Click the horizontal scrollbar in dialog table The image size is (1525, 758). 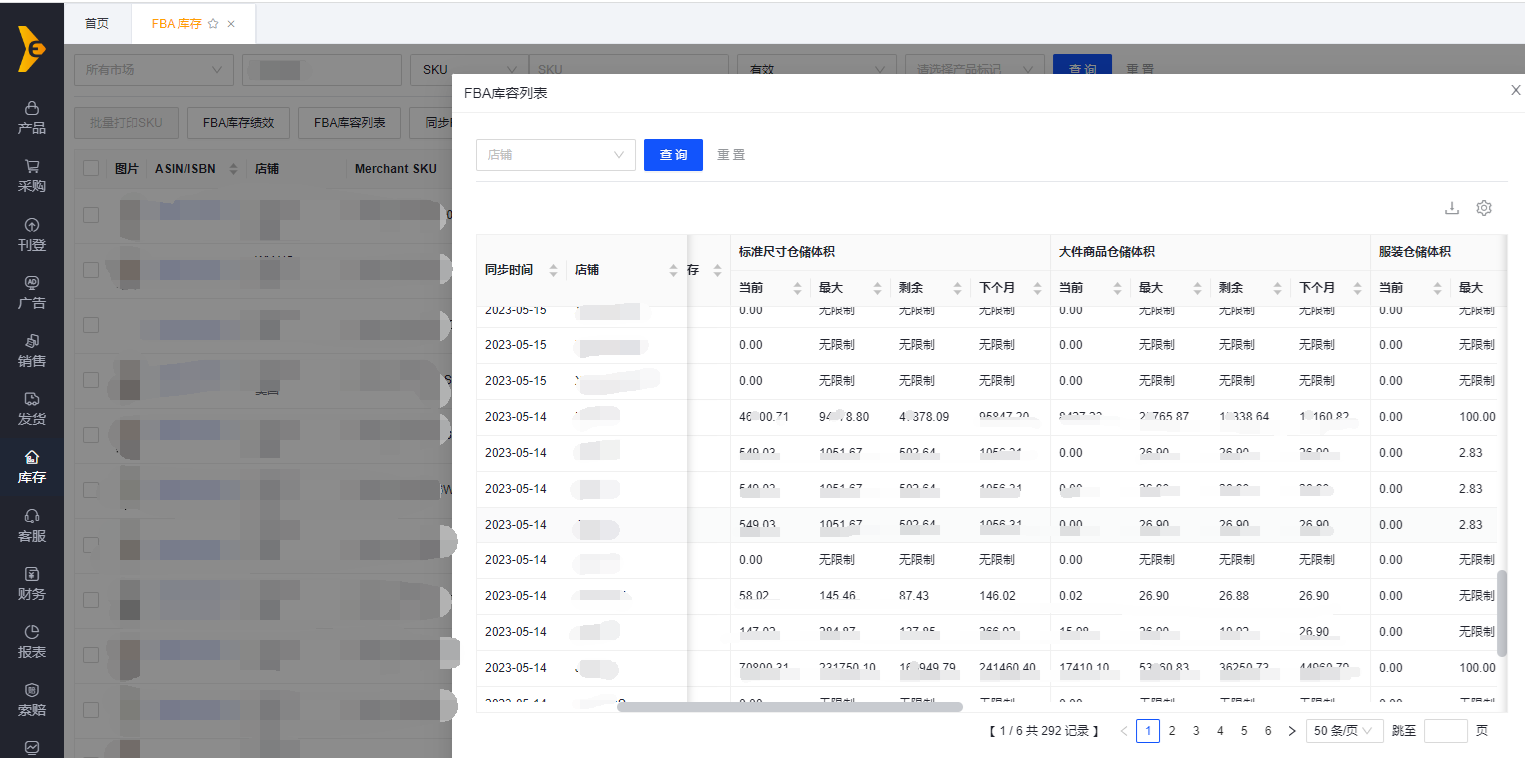coord(790,707)
